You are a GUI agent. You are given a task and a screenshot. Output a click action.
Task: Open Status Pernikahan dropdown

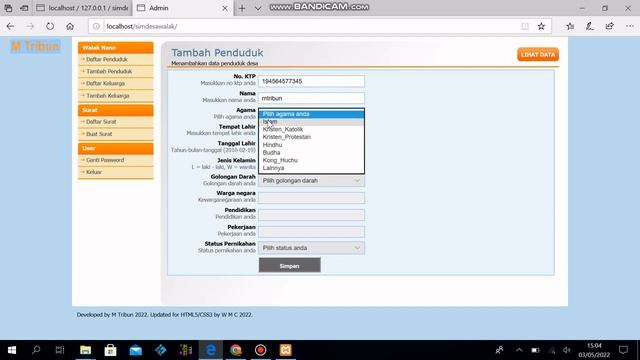click(x=311, y=248)
